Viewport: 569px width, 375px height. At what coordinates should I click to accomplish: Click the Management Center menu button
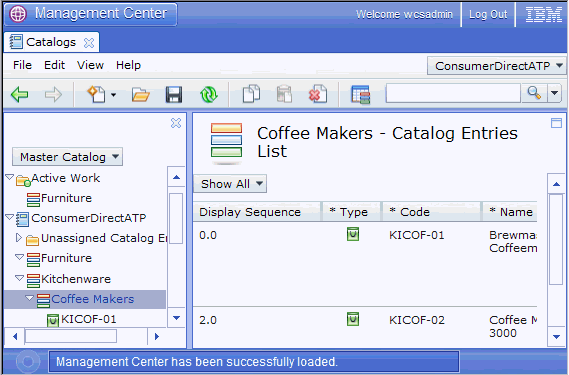coord(91,14)
